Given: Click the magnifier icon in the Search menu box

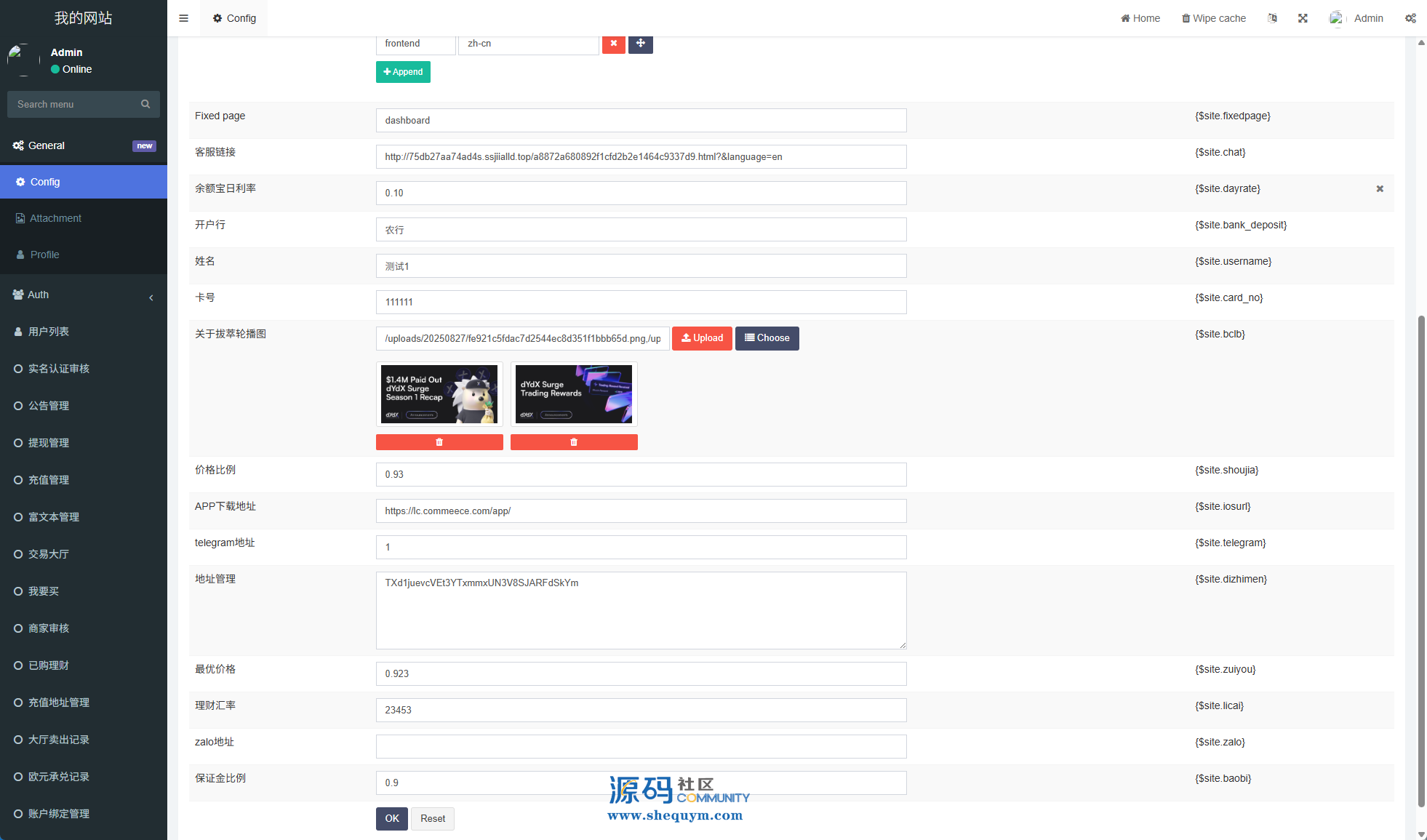Looking at the screenshot, I should click(145, 104).
